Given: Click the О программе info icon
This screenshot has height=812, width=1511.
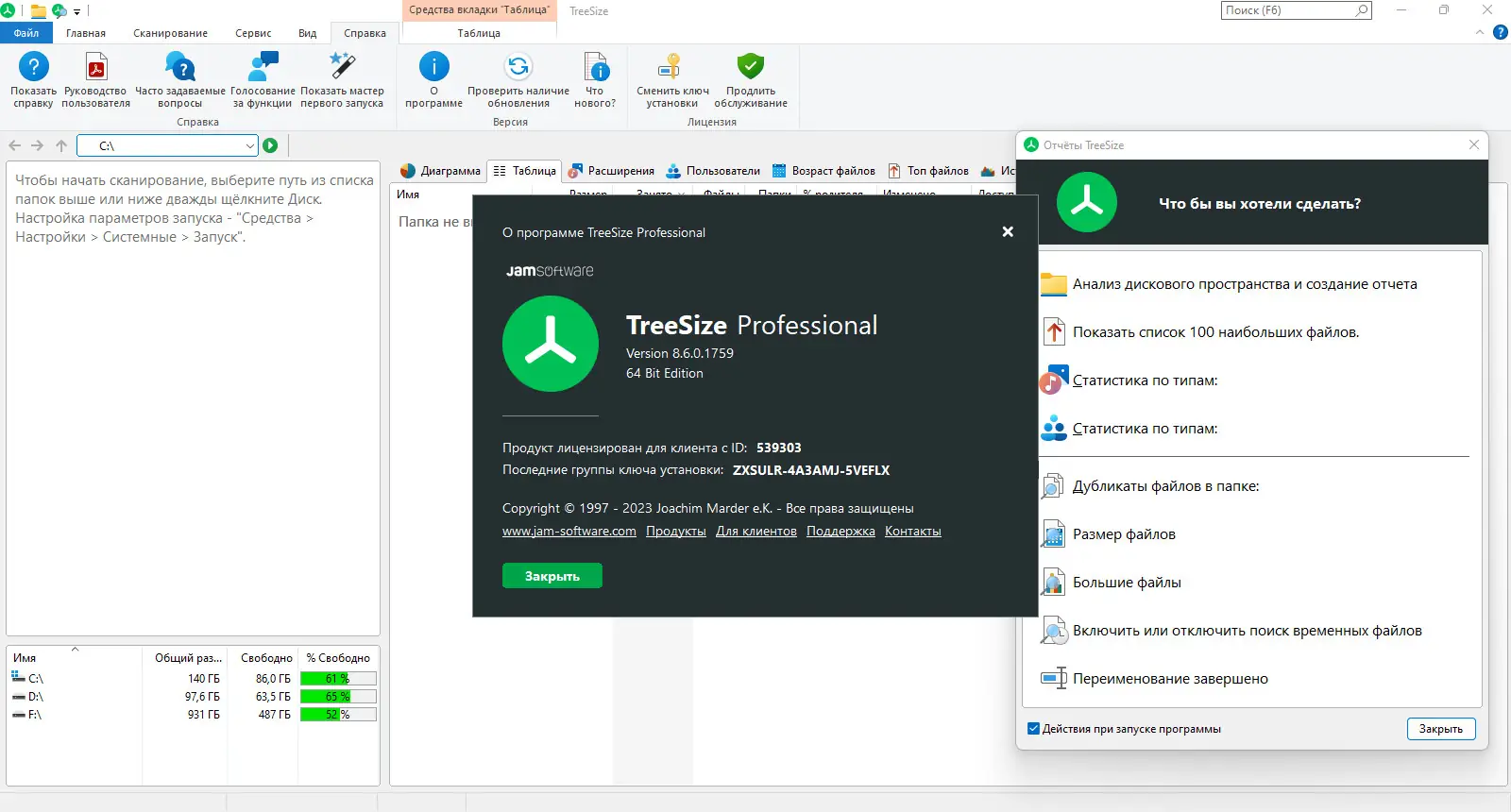Looking at the screenshot, I should pos(434,67).
